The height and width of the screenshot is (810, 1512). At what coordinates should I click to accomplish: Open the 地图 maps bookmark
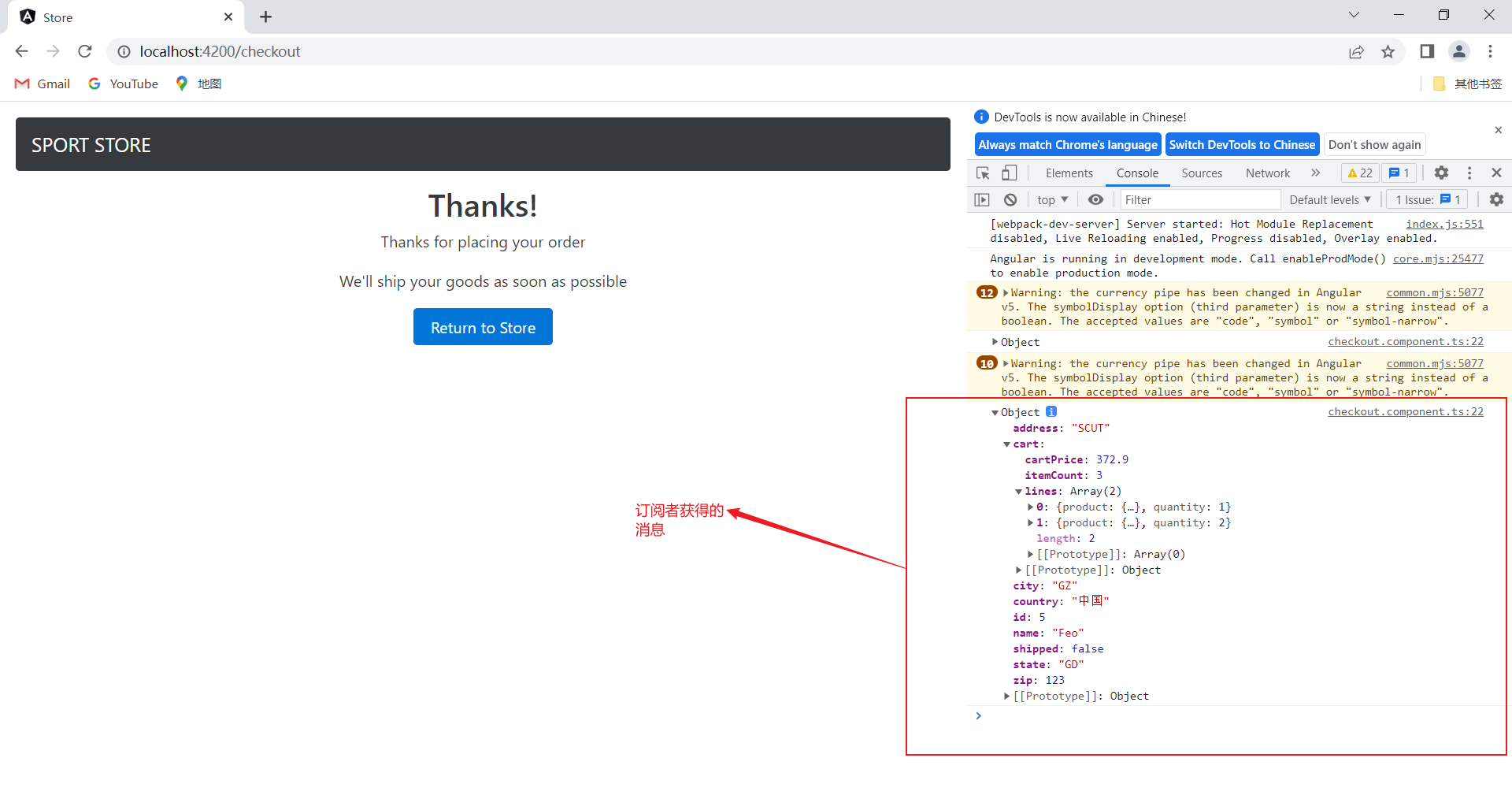point(198,84)
